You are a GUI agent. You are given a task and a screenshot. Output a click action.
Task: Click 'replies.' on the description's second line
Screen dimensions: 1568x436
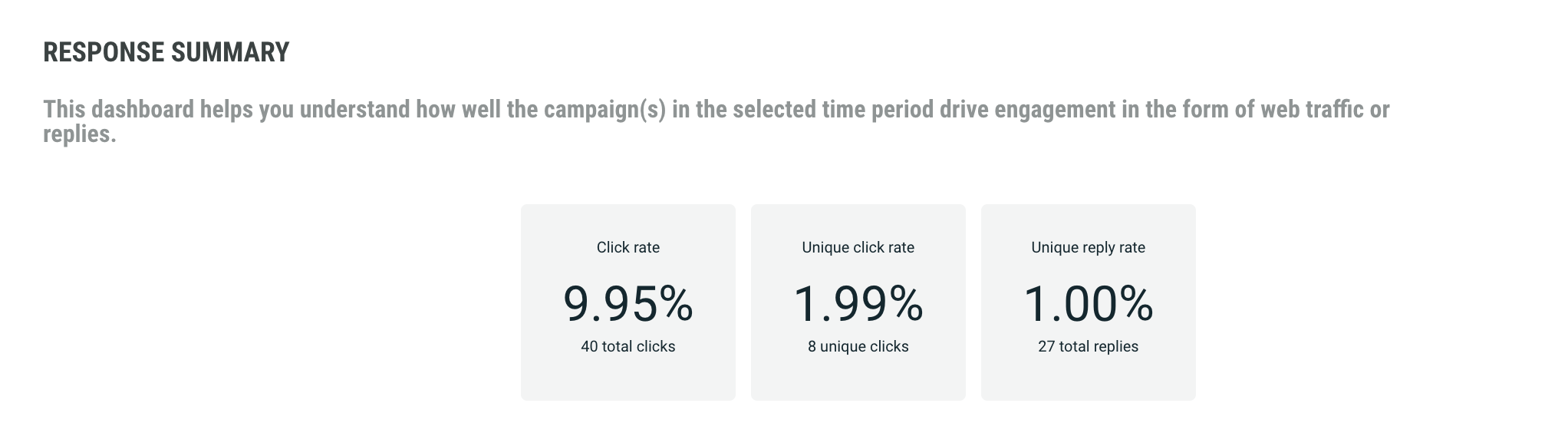pos(80,134)
